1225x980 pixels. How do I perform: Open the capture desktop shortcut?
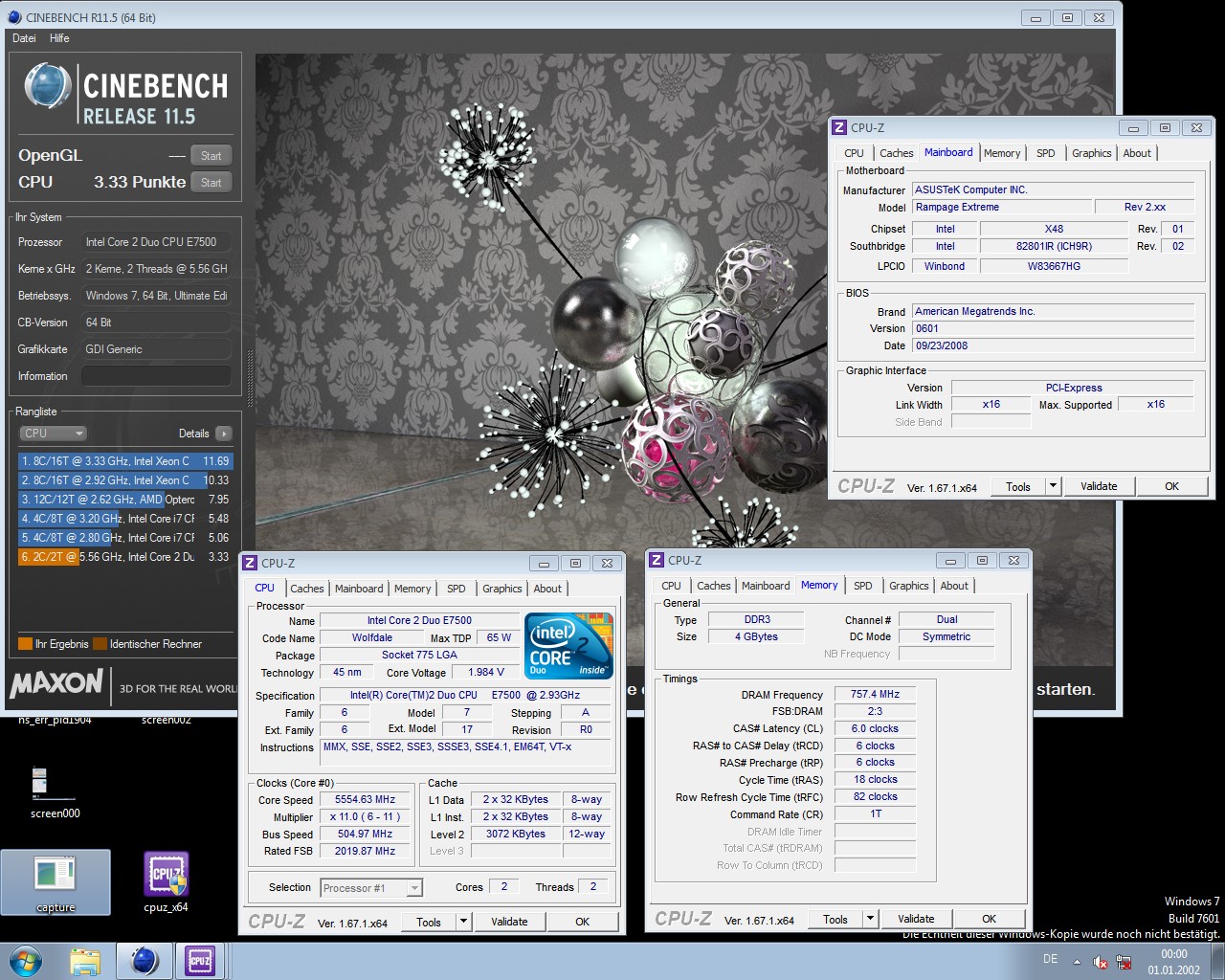pos(56,883)
